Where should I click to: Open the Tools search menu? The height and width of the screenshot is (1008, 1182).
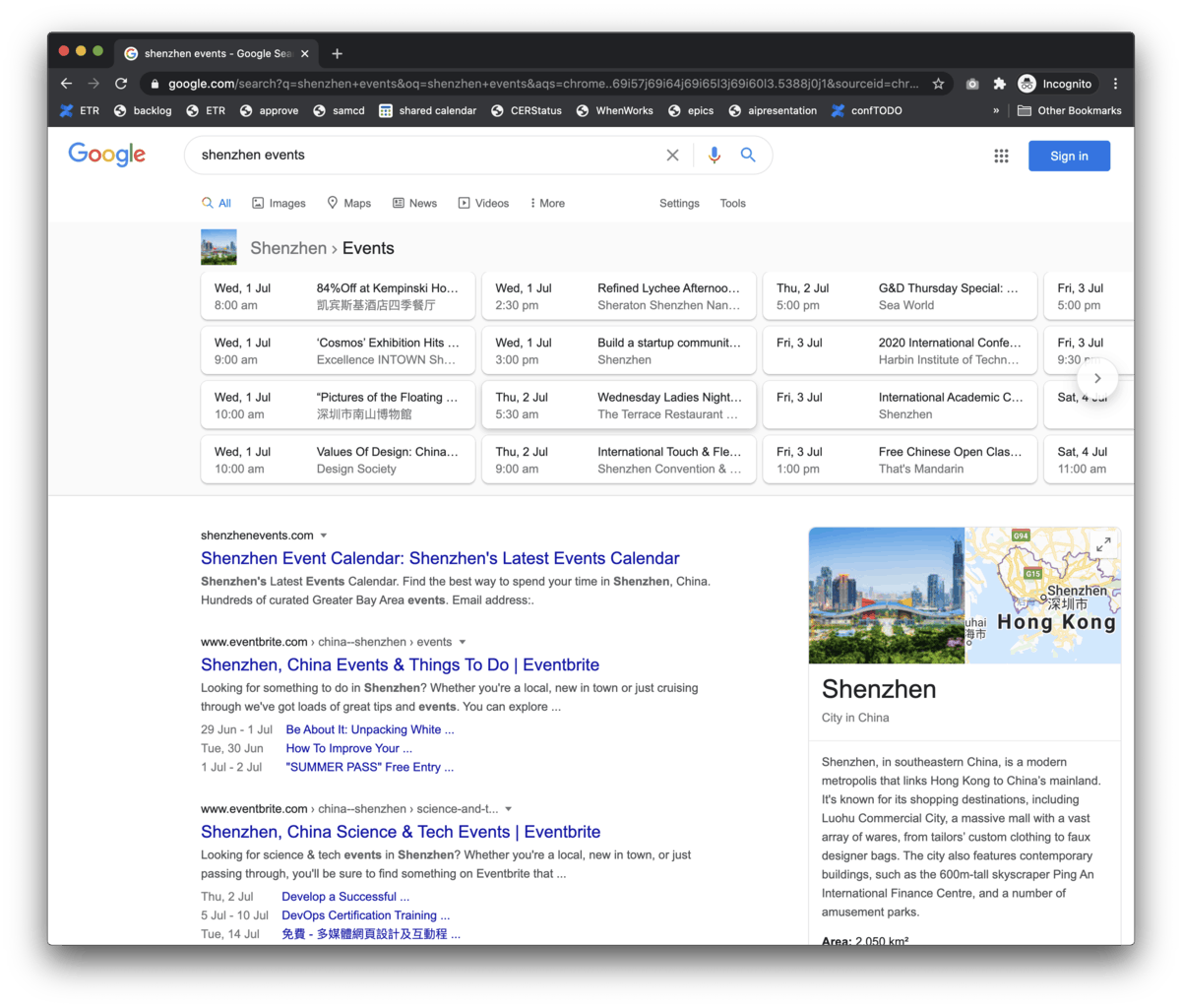click(732, 203)
